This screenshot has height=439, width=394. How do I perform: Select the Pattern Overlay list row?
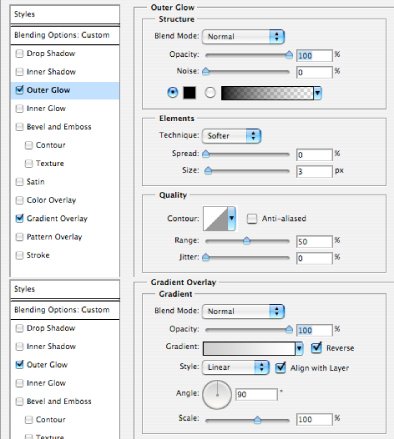coord(65,237)
